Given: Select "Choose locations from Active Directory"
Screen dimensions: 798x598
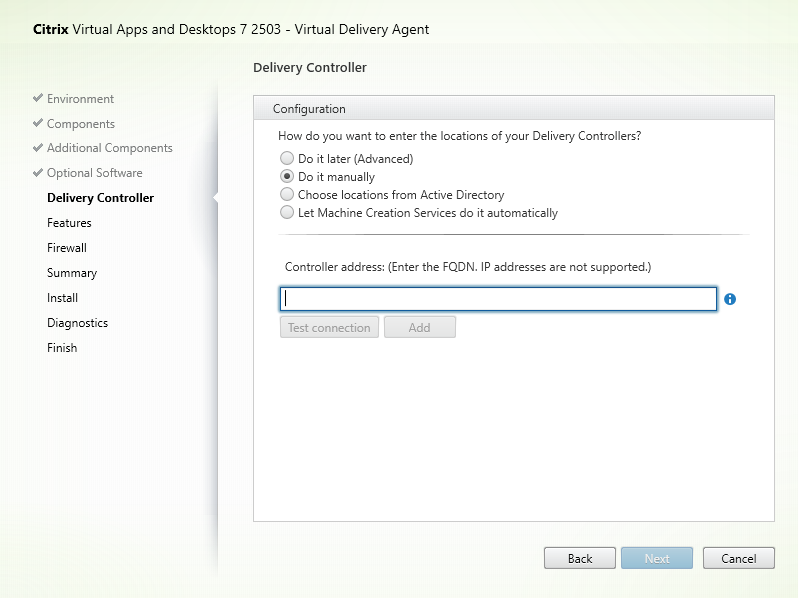Looking at the screenshot, I should click(x=288, y=195).
